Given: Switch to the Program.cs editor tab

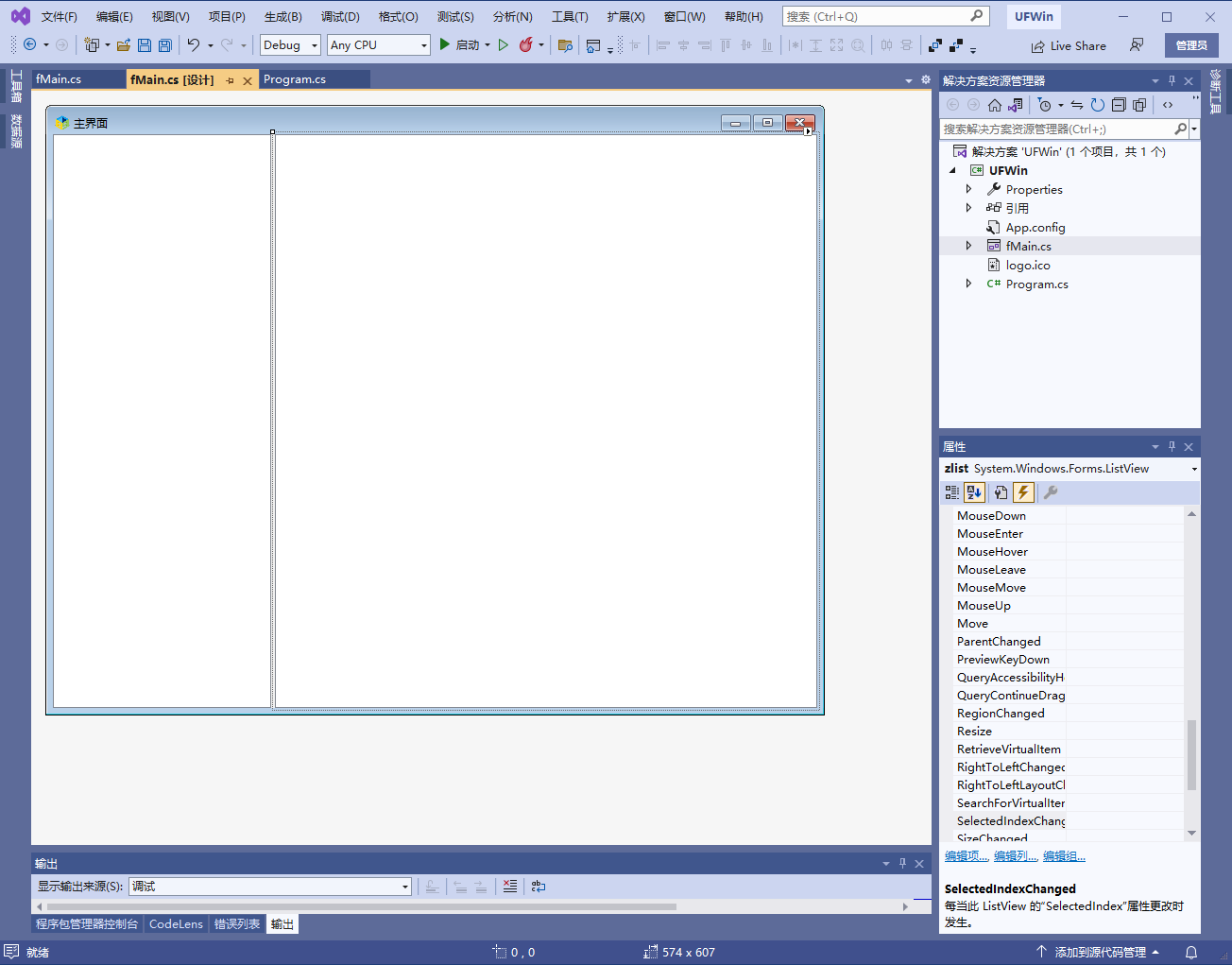Looking at the screenshot, I should pyautogui.click(x=295, y=79).
